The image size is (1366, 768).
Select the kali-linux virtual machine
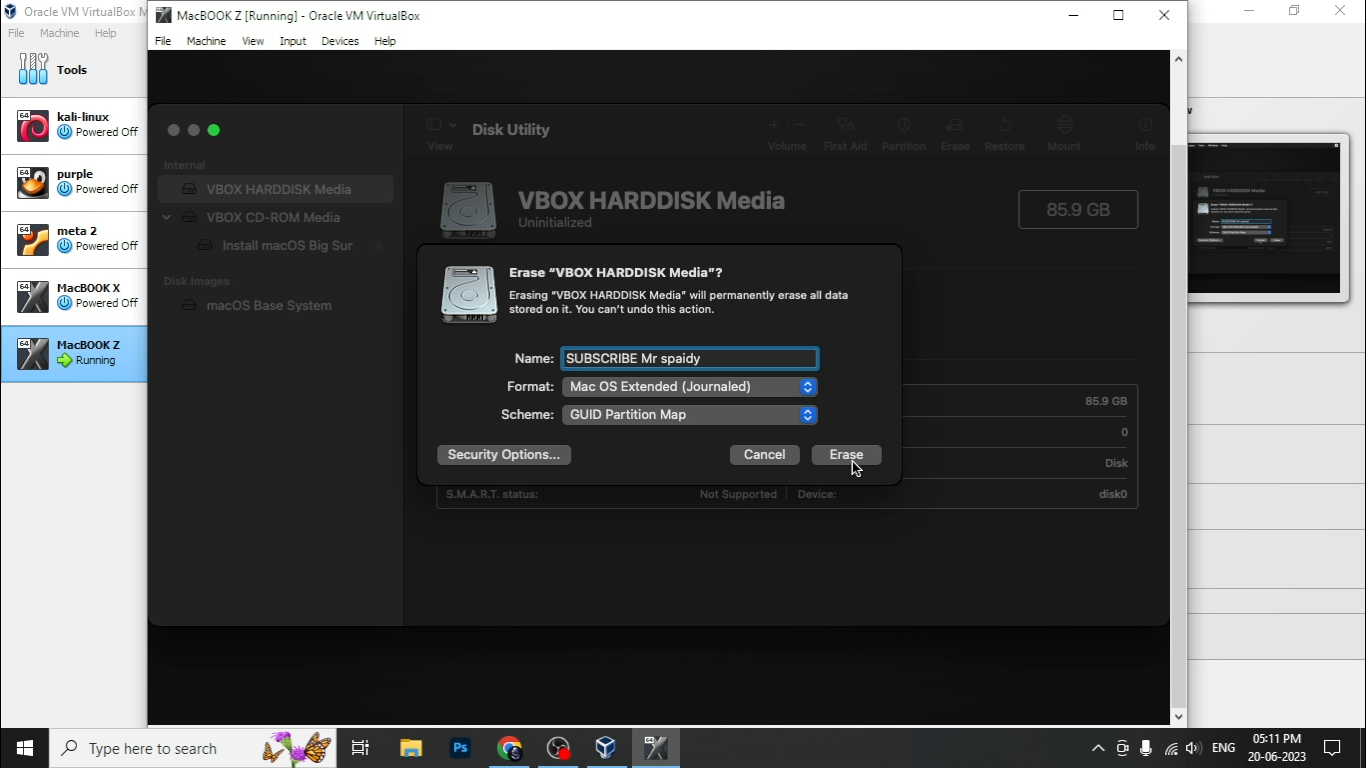[74, 126]
